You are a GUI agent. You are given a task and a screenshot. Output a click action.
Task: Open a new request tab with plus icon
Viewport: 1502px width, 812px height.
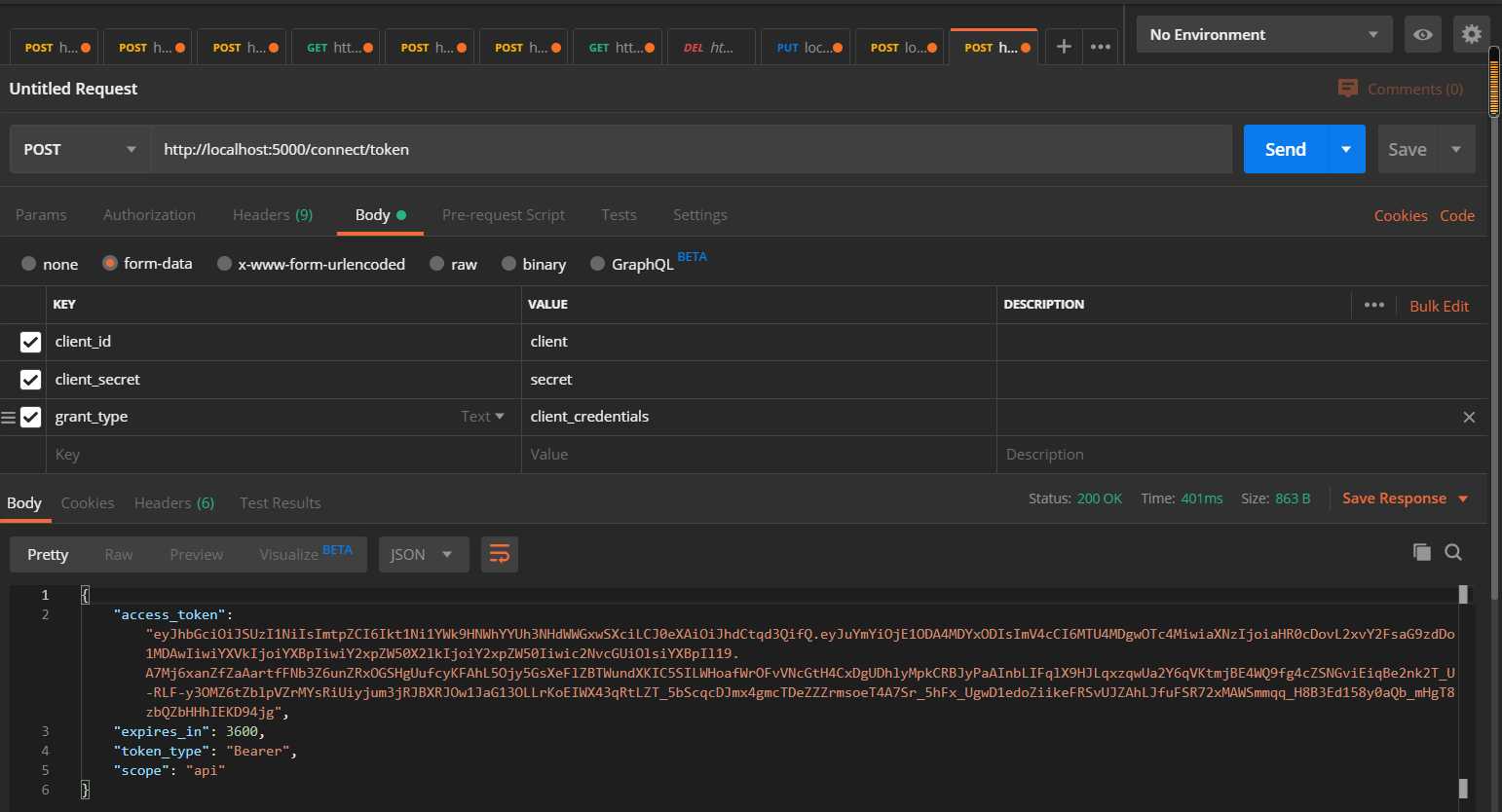(1064, 47)
